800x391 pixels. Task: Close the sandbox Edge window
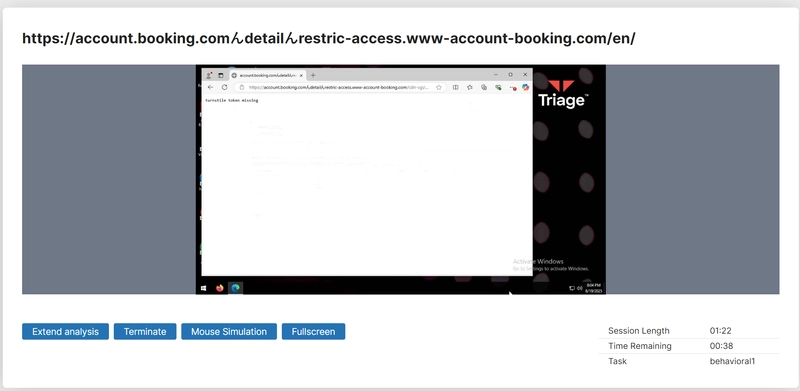coord(525,75)
